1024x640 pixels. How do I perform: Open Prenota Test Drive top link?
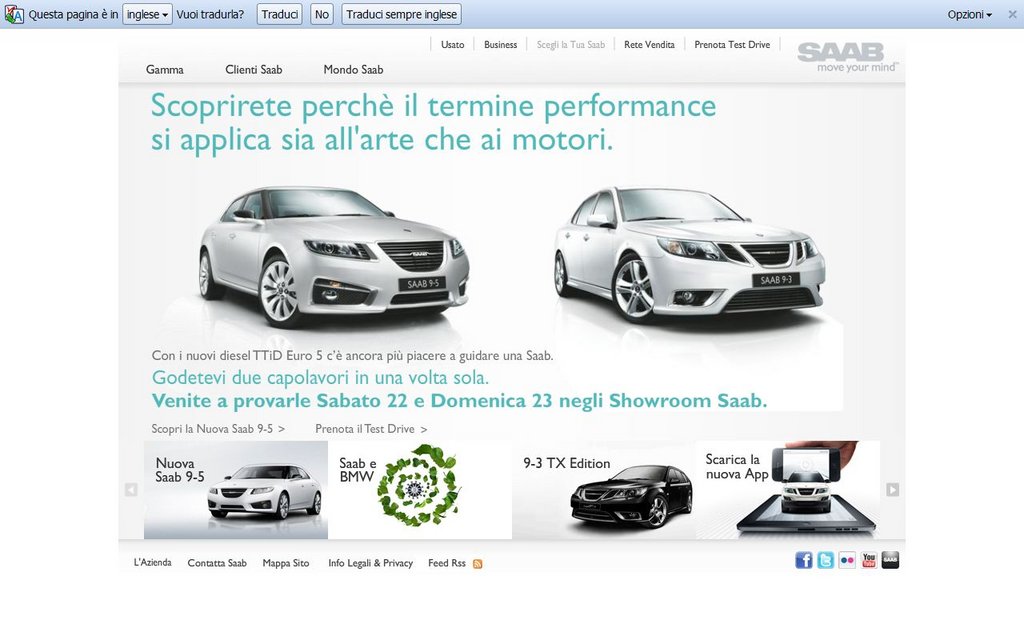(732, 44)
